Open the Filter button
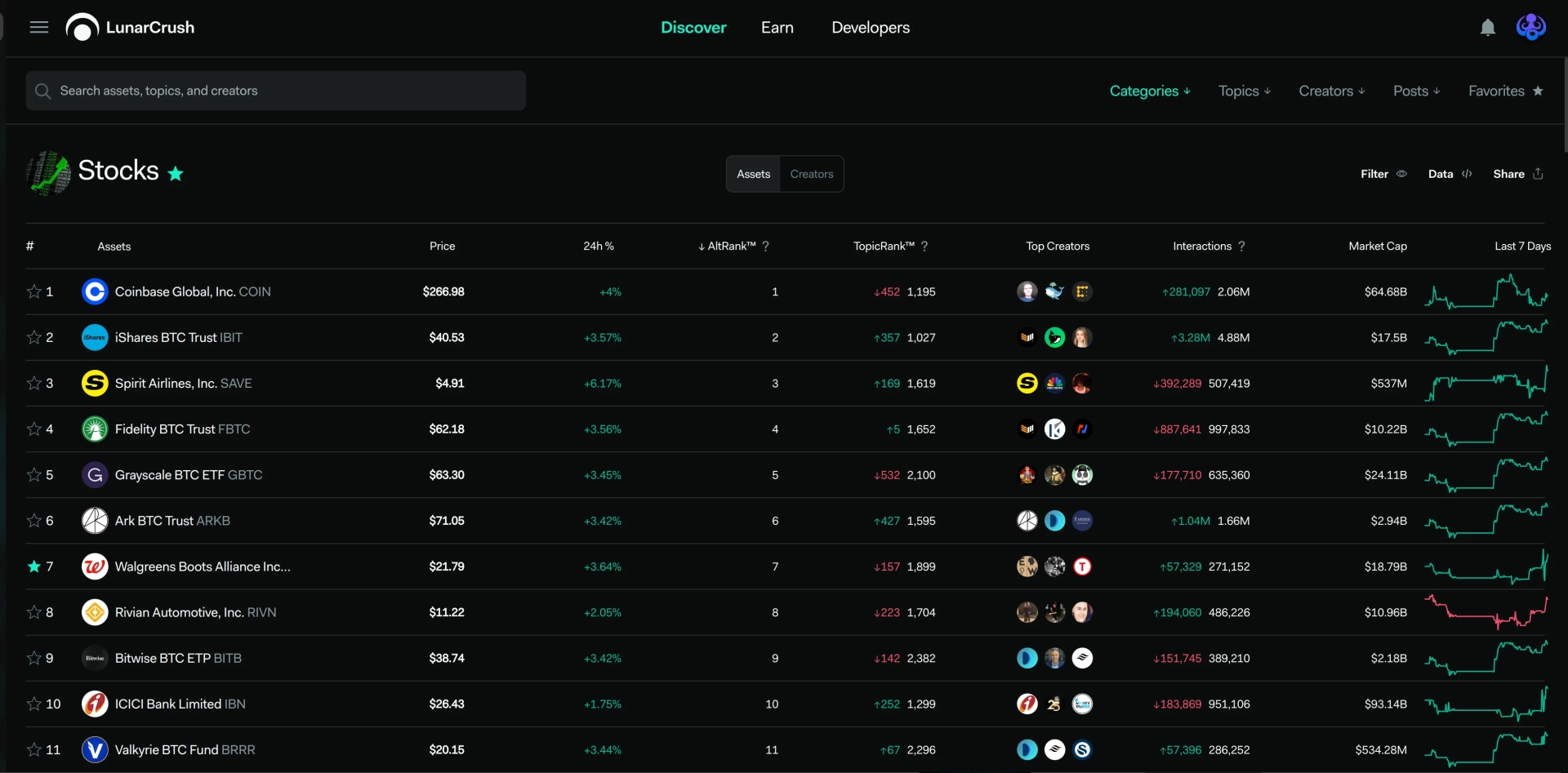 coord(1383,174)
